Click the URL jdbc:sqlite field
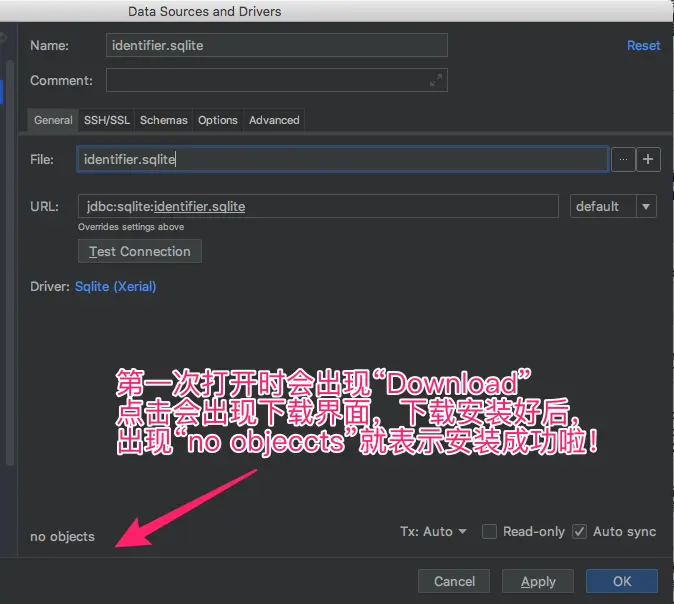674x604 pixels. coord(318,206)
